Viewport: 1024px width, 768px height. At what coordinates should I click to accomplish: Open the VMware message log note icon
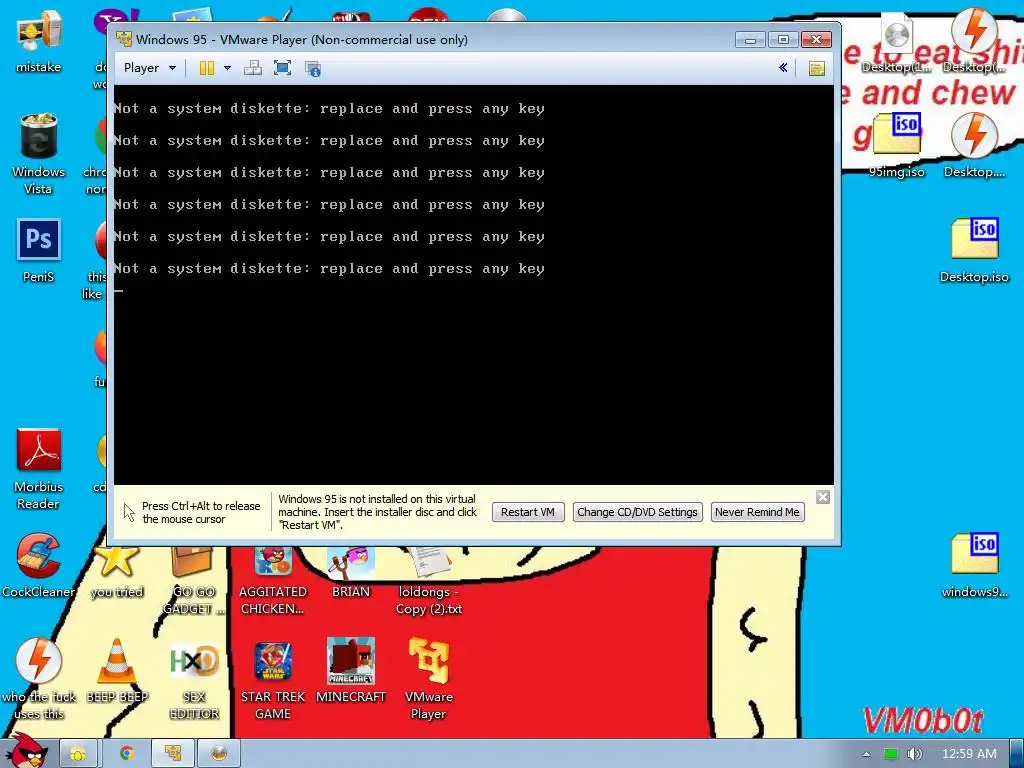tap(816, 68)
